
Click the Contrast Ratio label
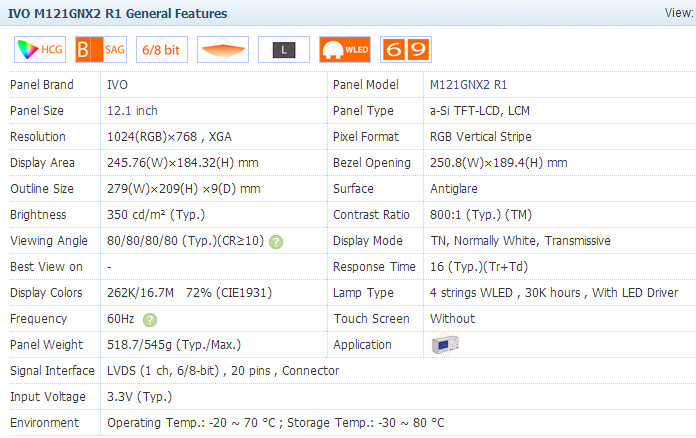[371, 215]
